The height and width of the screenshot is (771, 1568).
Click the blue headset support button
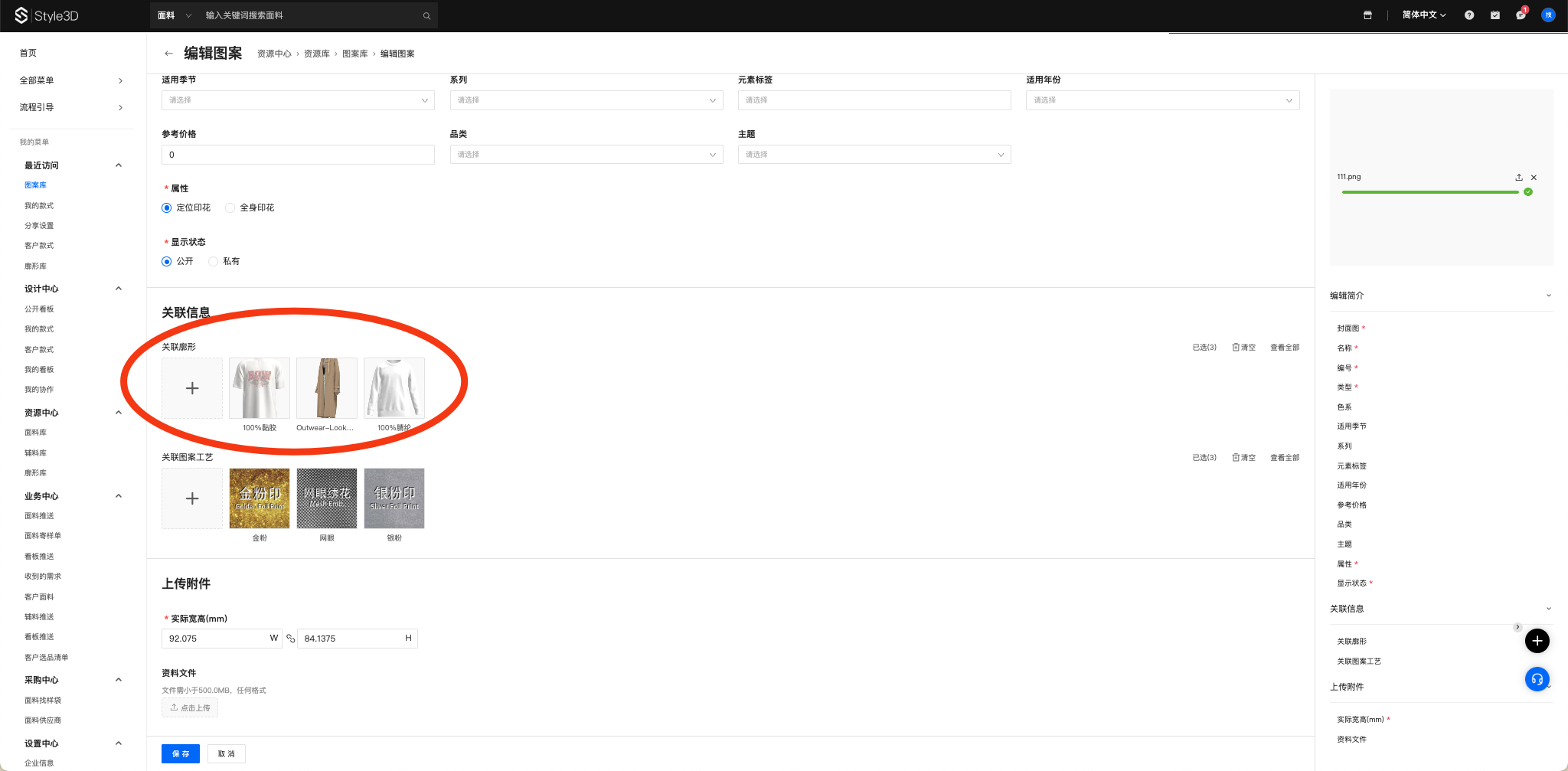(1537, 679)
